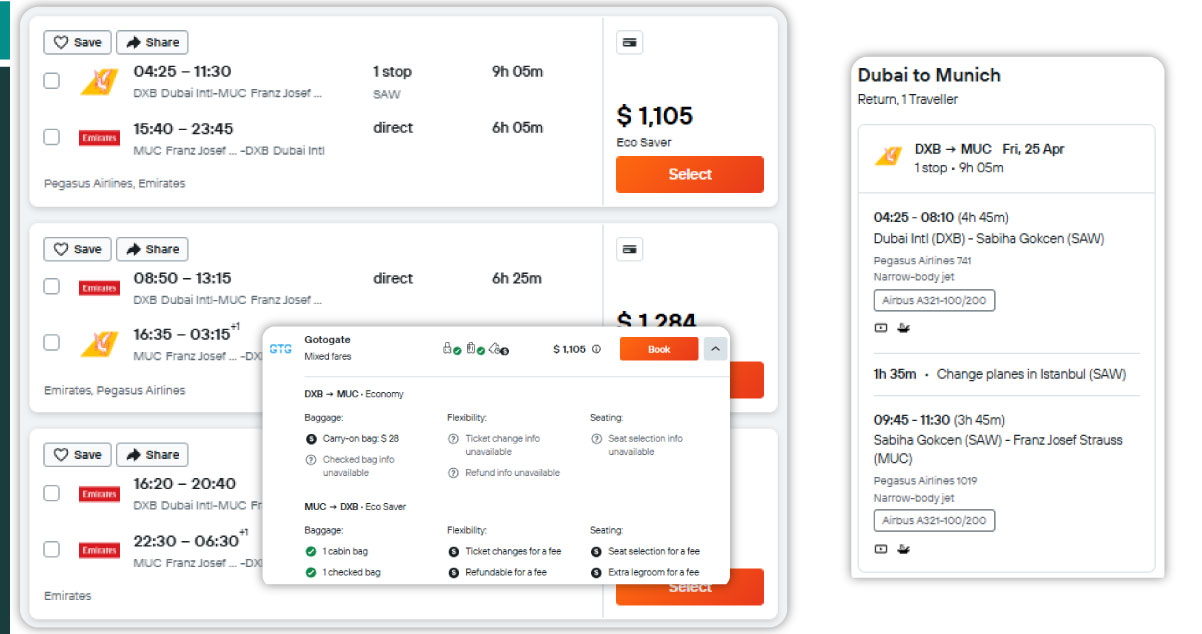Click the payment card icon on second result
The height and width of the screenshot is (634, 1202).
click(x=629, y=249)
